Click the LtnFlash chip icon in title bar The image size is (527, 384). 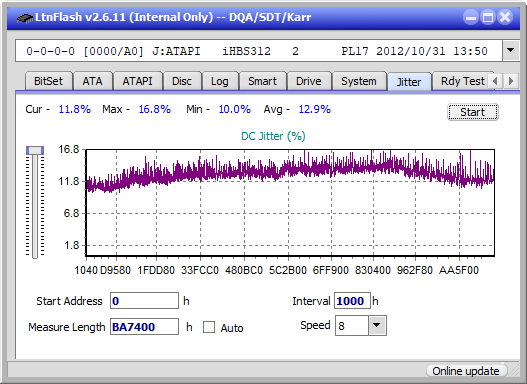[24, 17]
